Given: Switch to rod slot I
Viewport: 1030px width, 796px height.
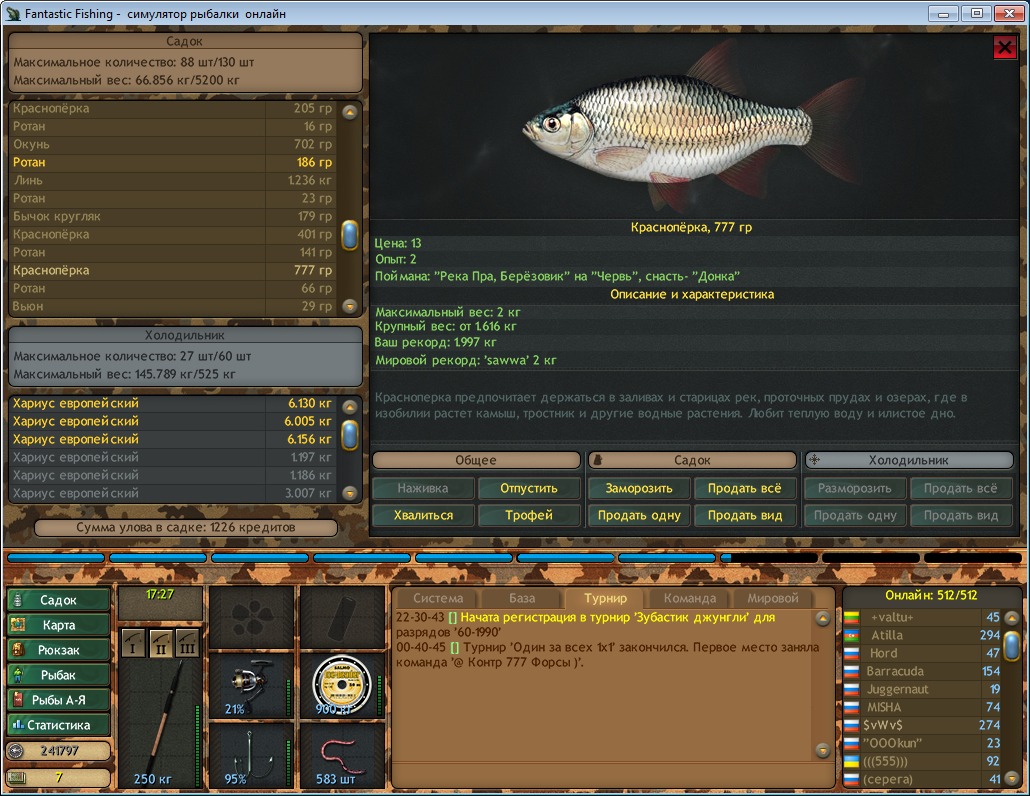Looking at the screenshot, I should tap(132, 643).
